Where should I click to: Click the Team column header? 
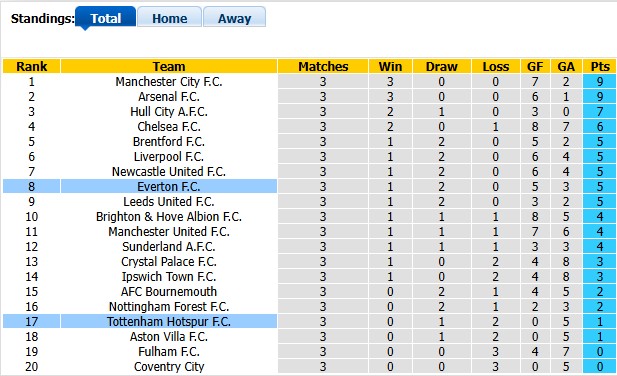pyautogui.click(x=169, y=66)
